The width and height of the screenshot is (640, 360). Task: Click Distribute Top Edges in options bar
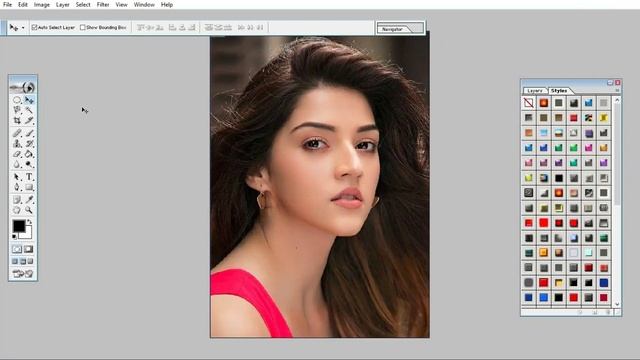209,27
